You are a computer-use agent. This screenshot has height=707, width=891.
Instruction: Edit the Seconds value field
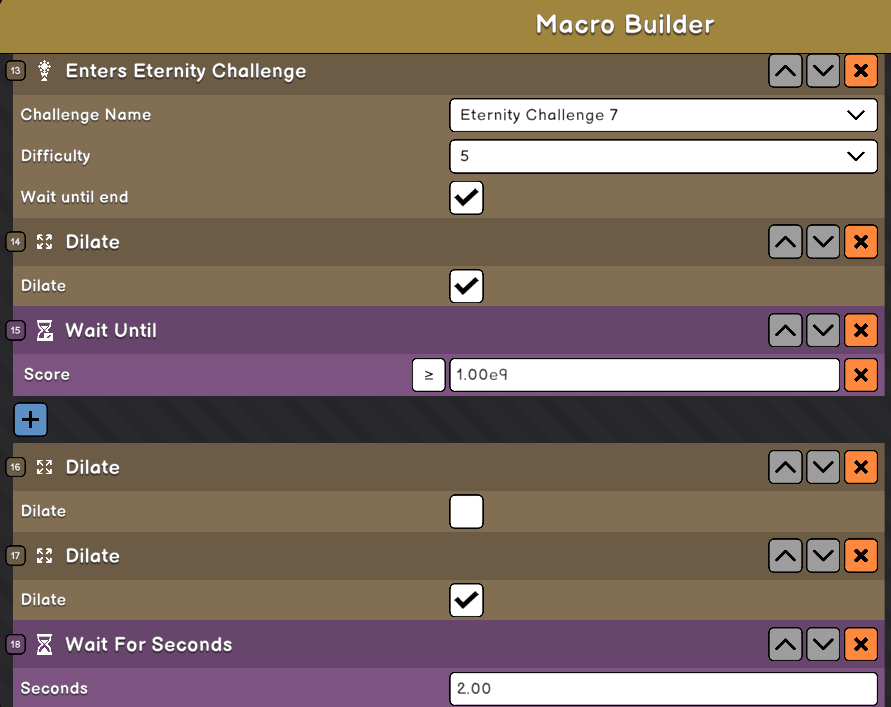(663, 689)
